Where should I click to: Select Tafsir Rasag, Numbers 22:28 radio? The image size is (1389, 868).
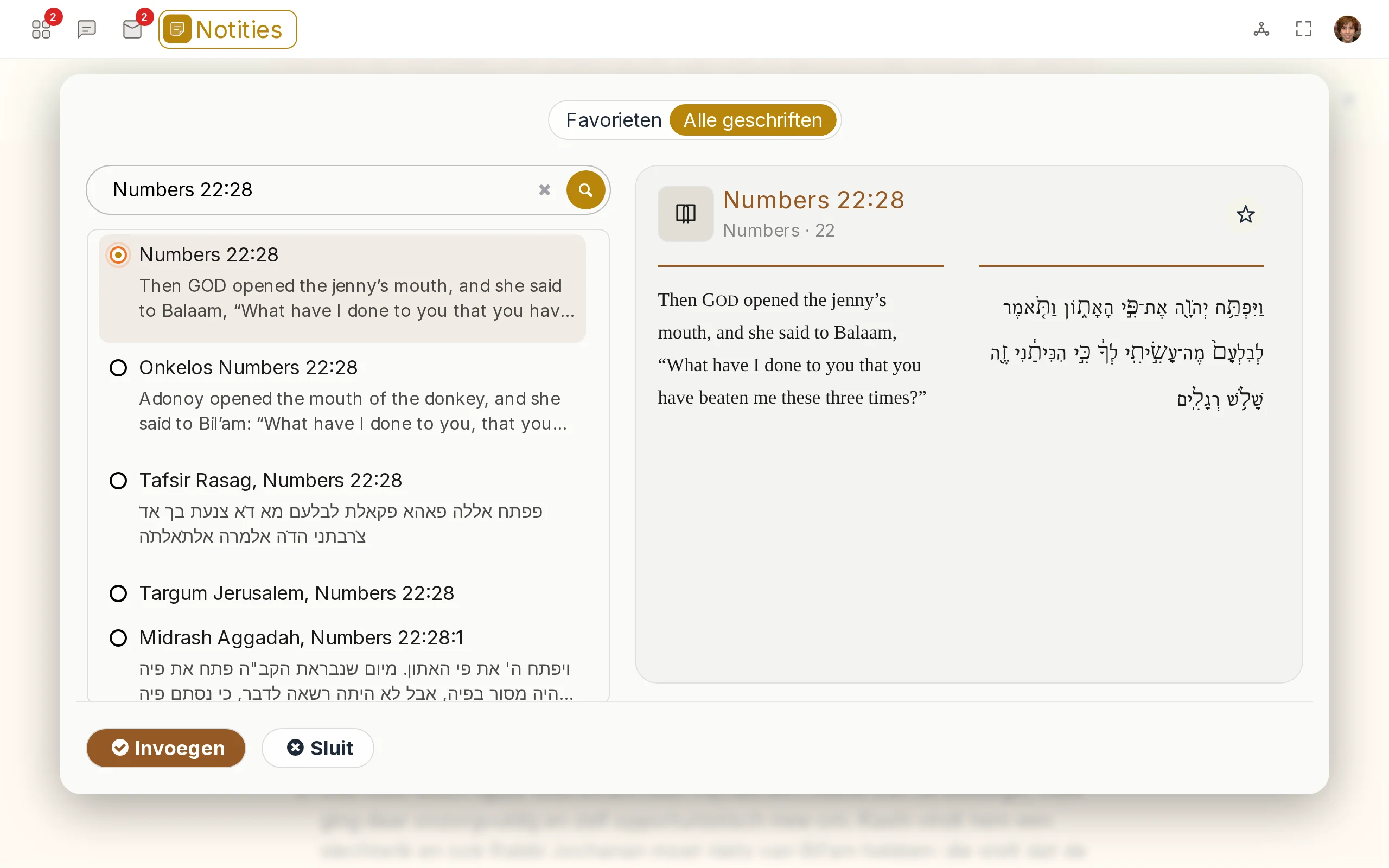tap(118, 481)
